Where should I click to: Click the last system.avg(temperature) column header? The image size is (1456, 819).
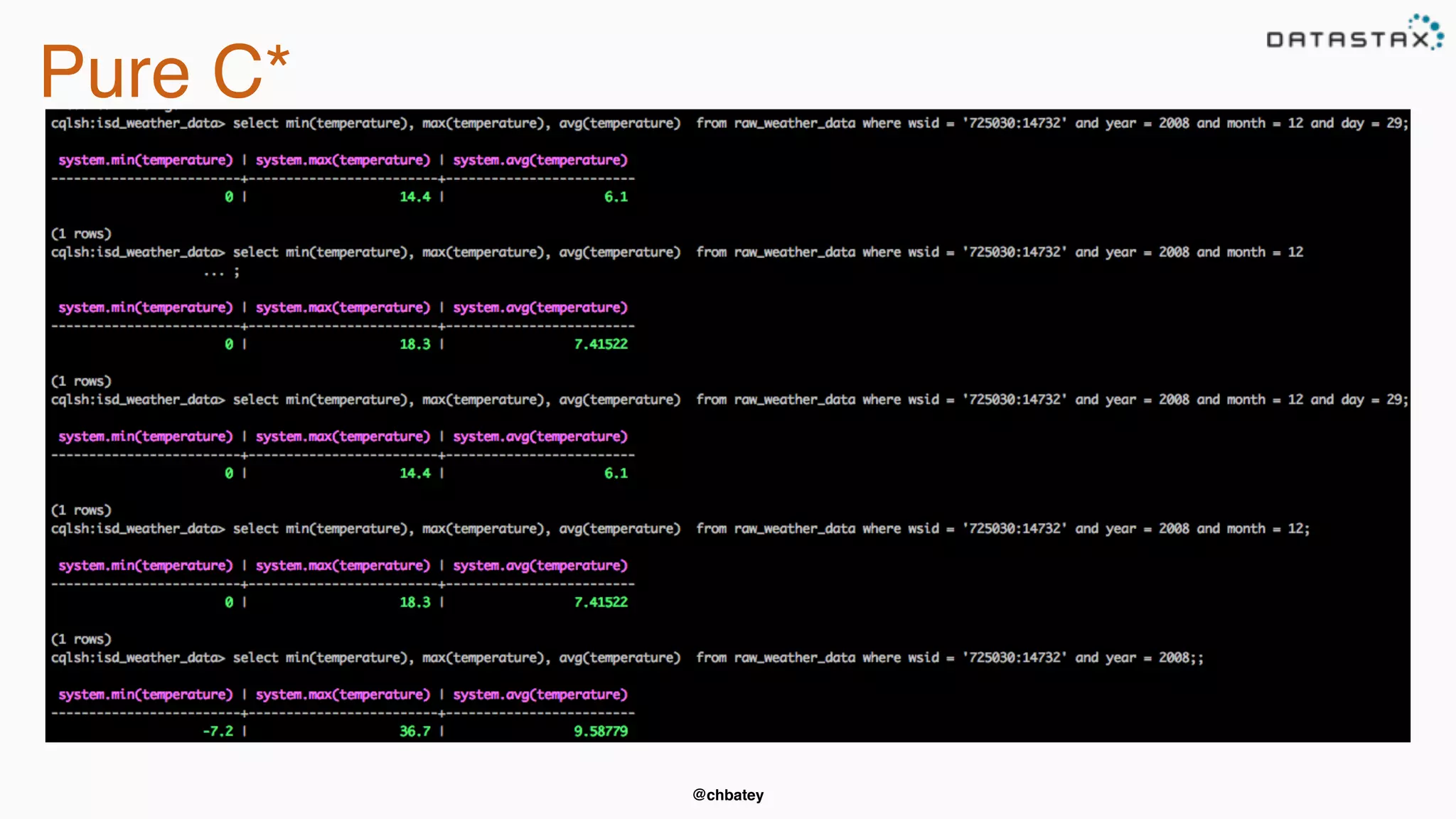540,695
